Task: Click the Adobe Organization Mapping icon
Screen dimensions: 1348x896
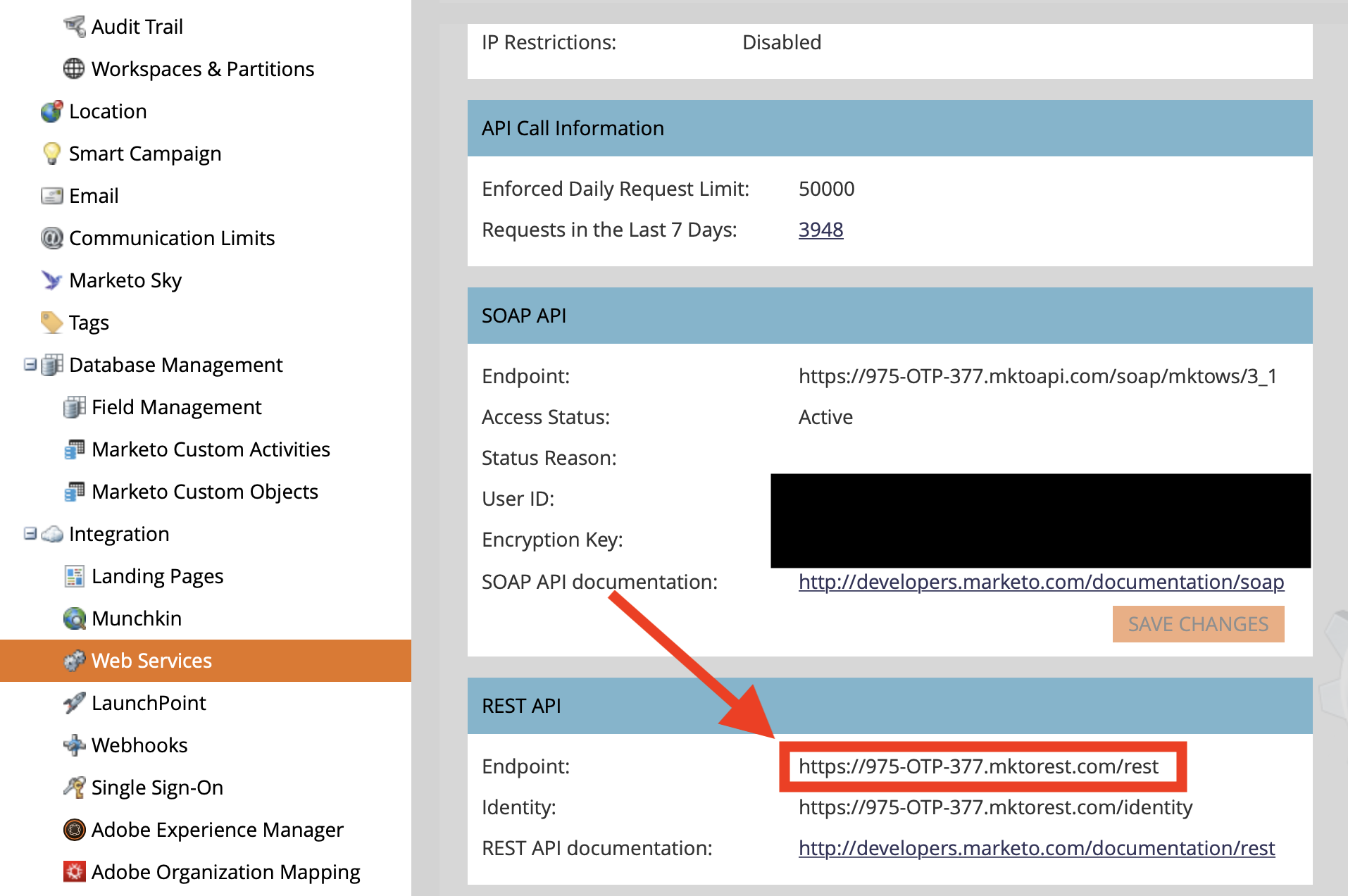Action: point(74,872)
